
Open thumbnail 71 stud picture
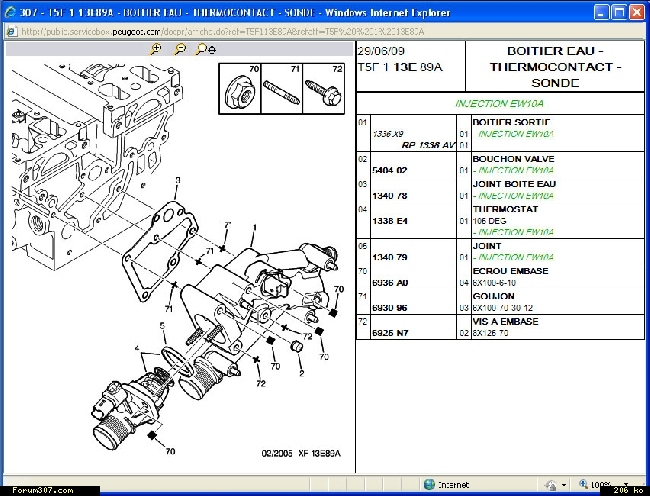click(282, 88)
